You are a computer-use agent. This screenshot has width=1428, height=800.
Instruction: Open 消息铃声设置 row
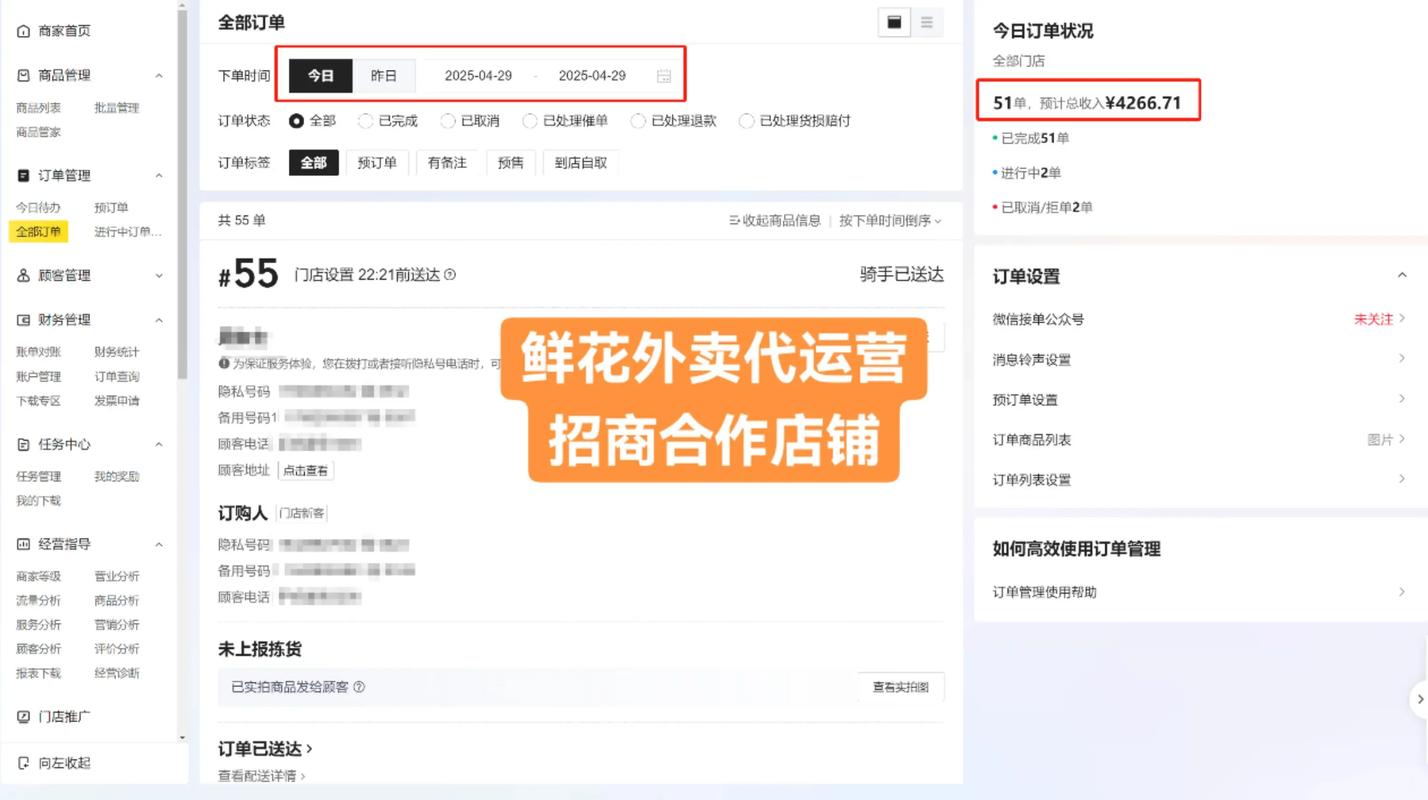point(1200,359)
